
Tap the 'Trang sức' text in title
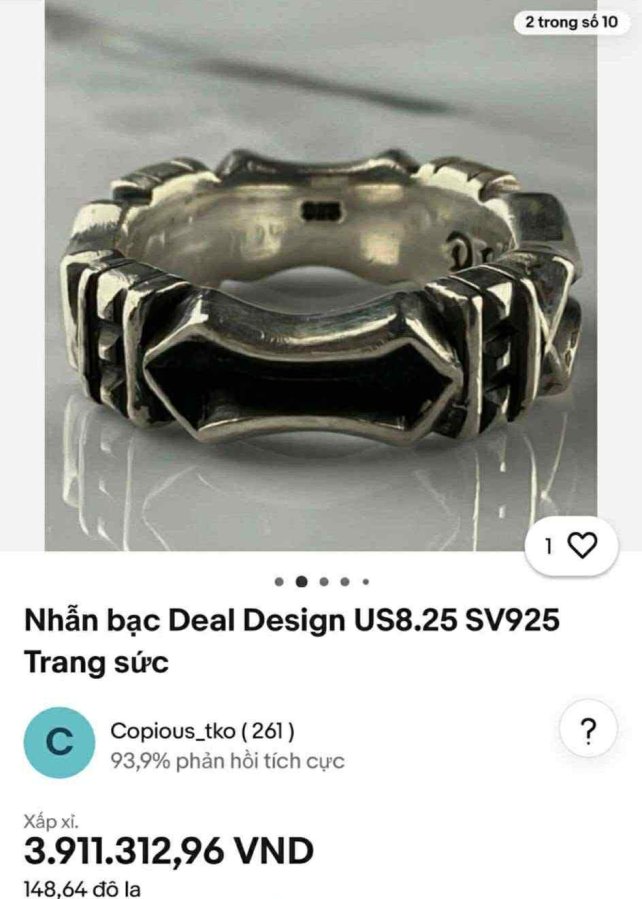pos(96,663)
